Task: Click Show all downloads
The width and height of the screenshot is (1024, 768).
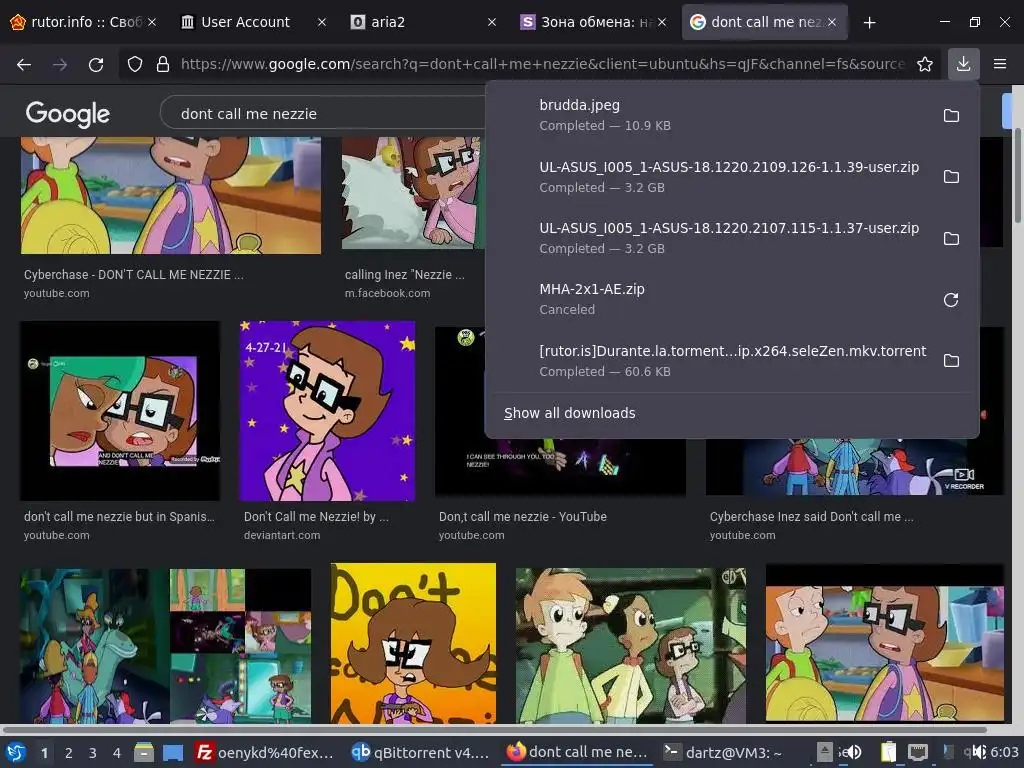Action: coord(569,413)
